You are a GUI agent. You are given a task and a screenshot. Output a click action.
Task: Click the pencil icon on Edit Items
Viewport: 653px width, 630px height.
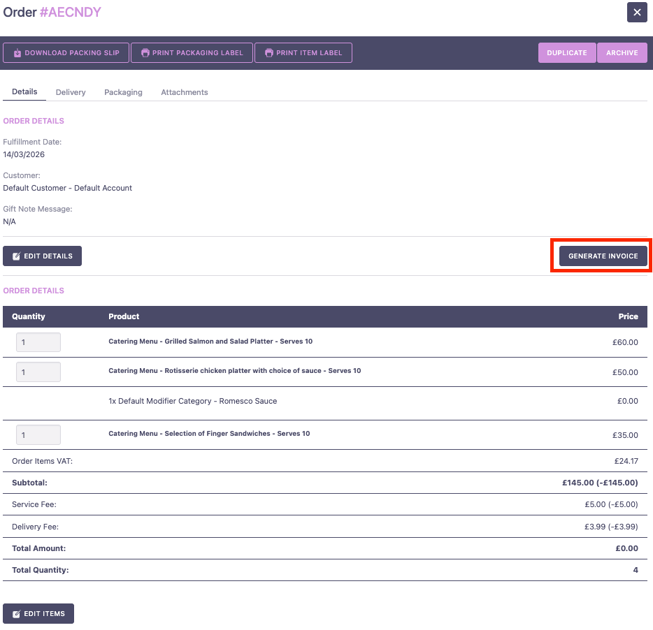16,614
